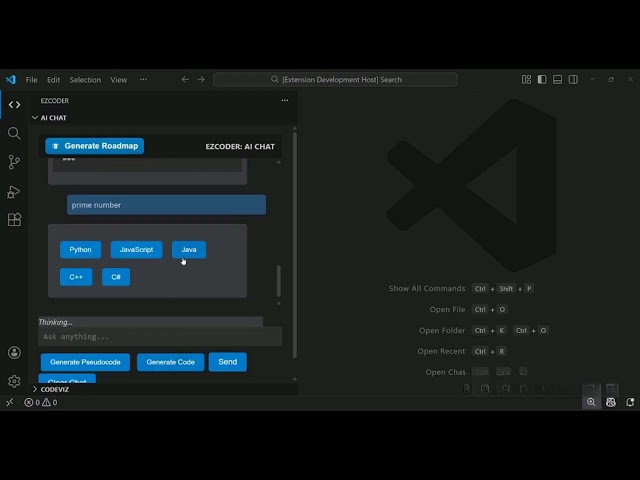This screenshot has height=480, width=640.
Task: Open the remote window status icon
Action: [10, 402]
